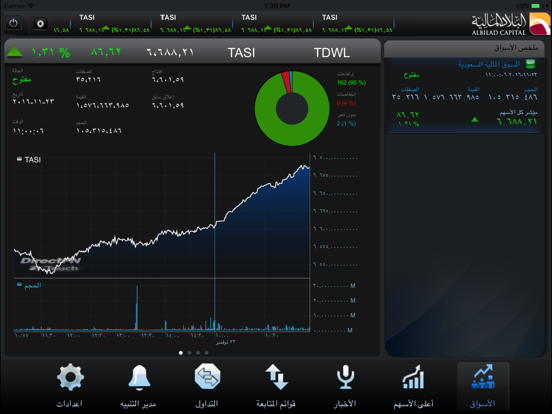Tap the power logout icon

13,24
